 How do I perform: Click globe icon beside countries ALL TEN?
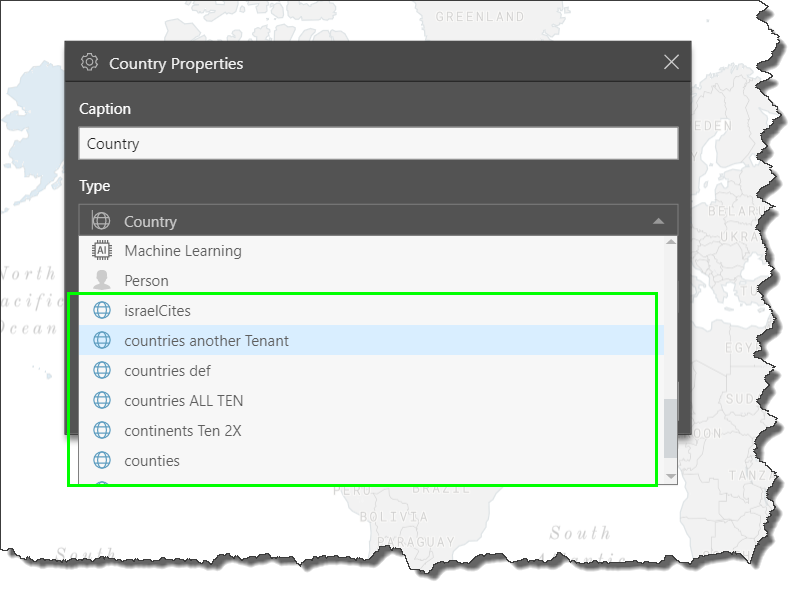click(x=101, y=401)
